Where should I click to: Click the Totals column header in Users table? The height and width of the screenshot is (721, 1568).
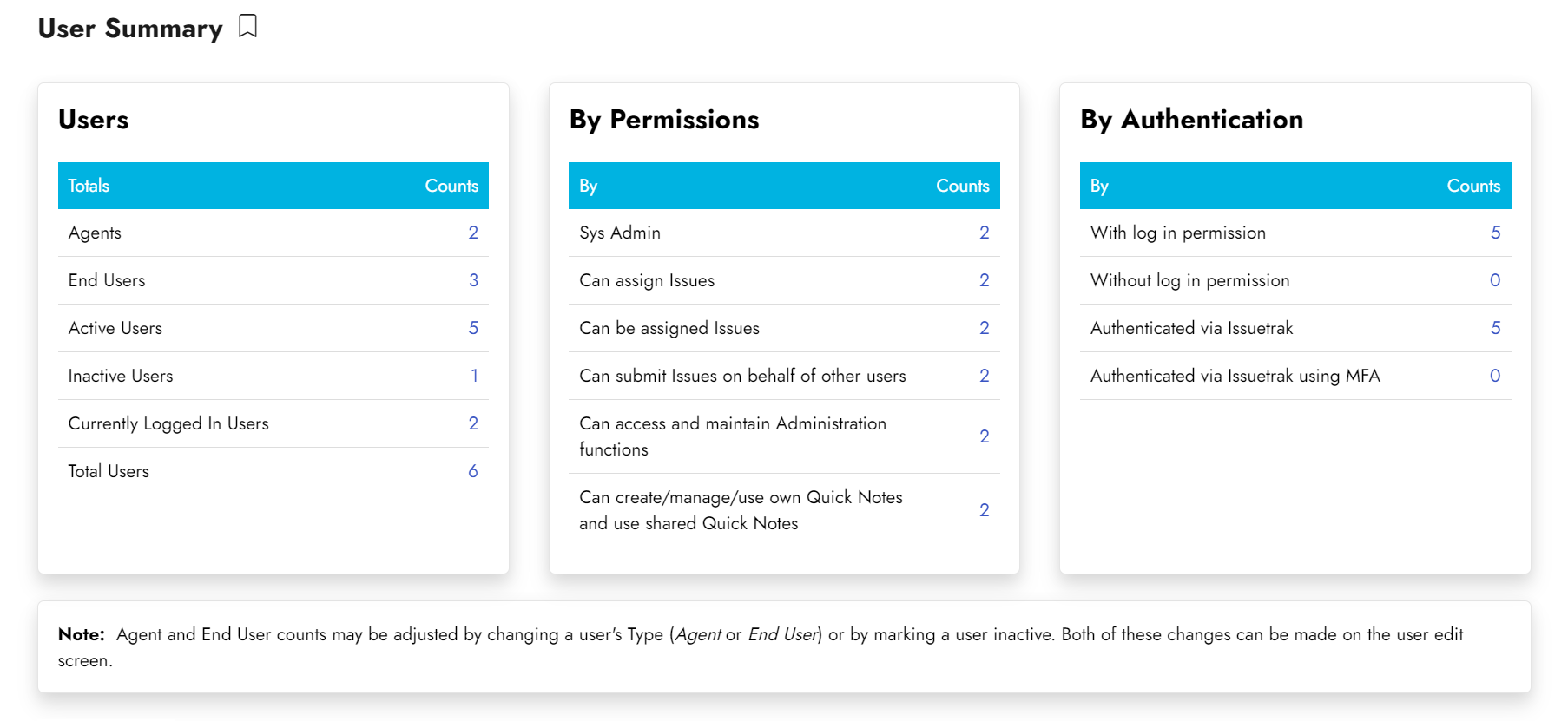click(89, 186)
